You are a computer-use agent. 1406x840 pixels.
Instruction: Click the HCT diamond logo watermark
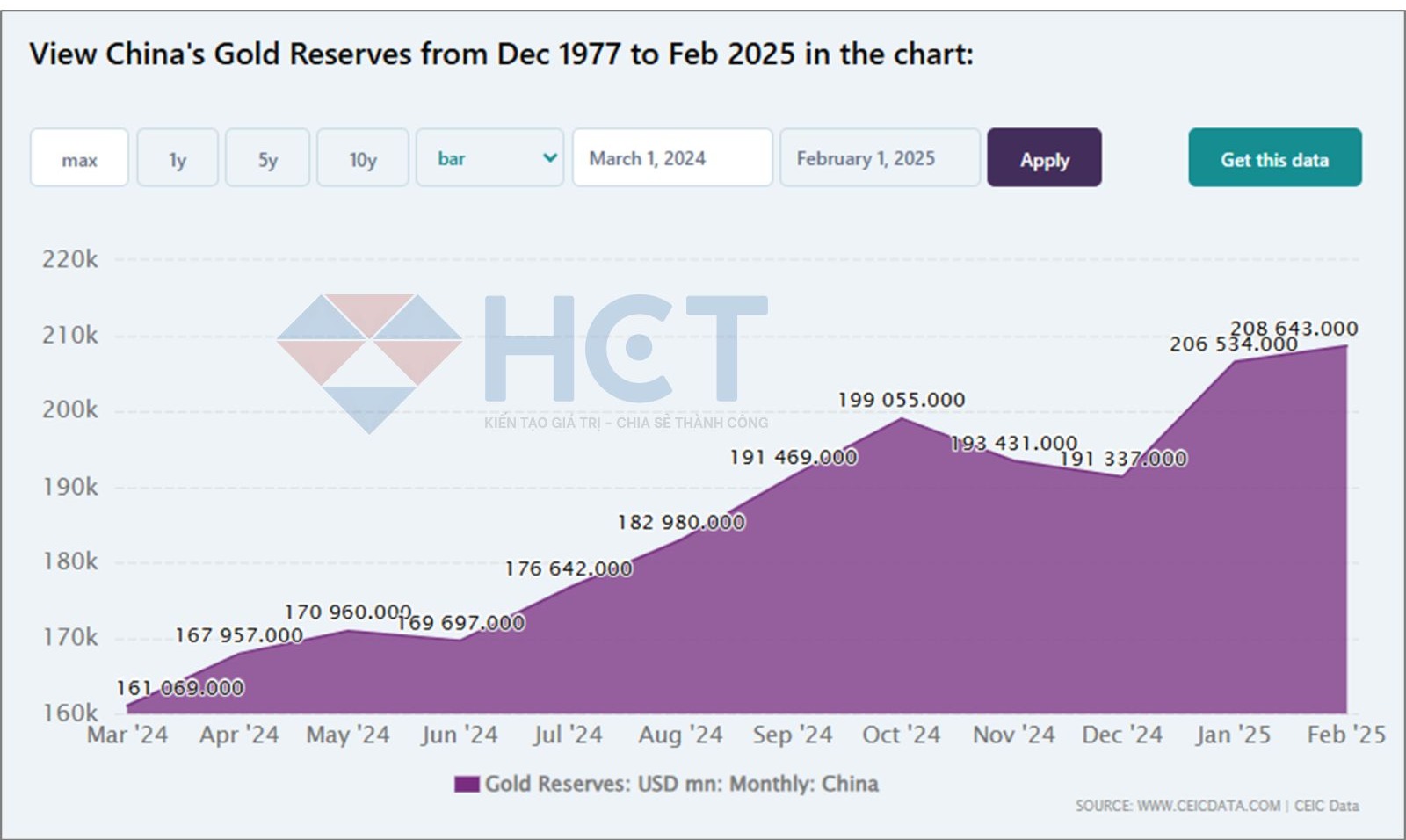[x=369, y=362]
